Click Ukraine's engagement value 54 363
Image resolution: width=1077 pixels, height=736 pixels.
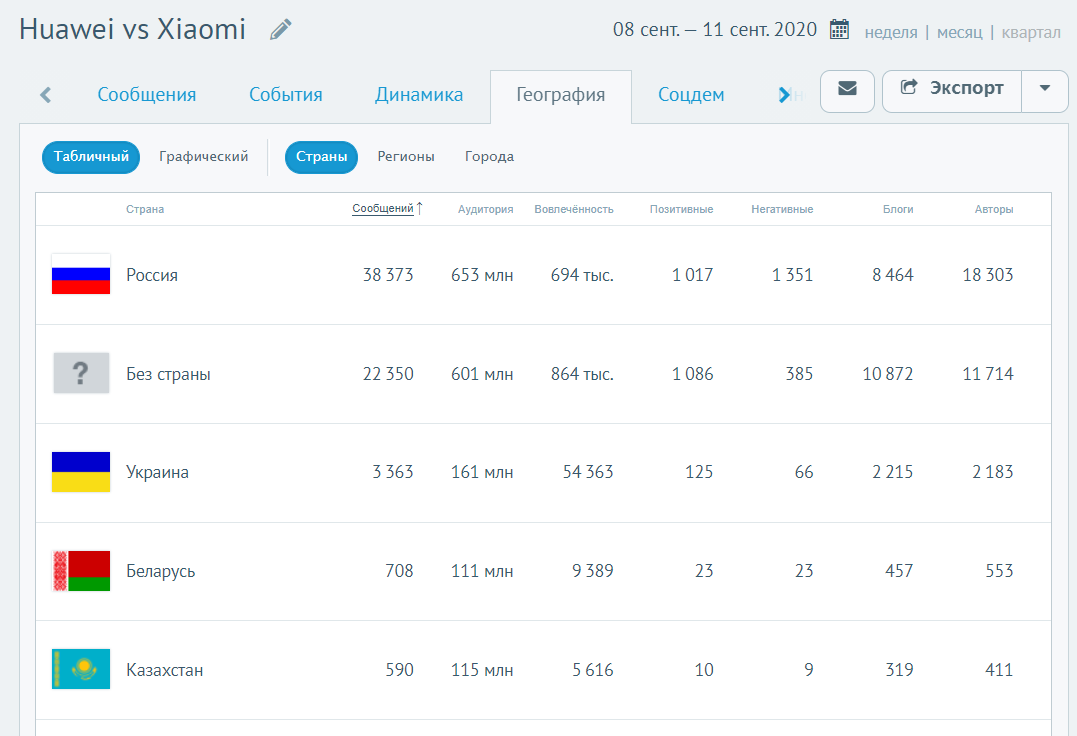[x=588, y=472]
